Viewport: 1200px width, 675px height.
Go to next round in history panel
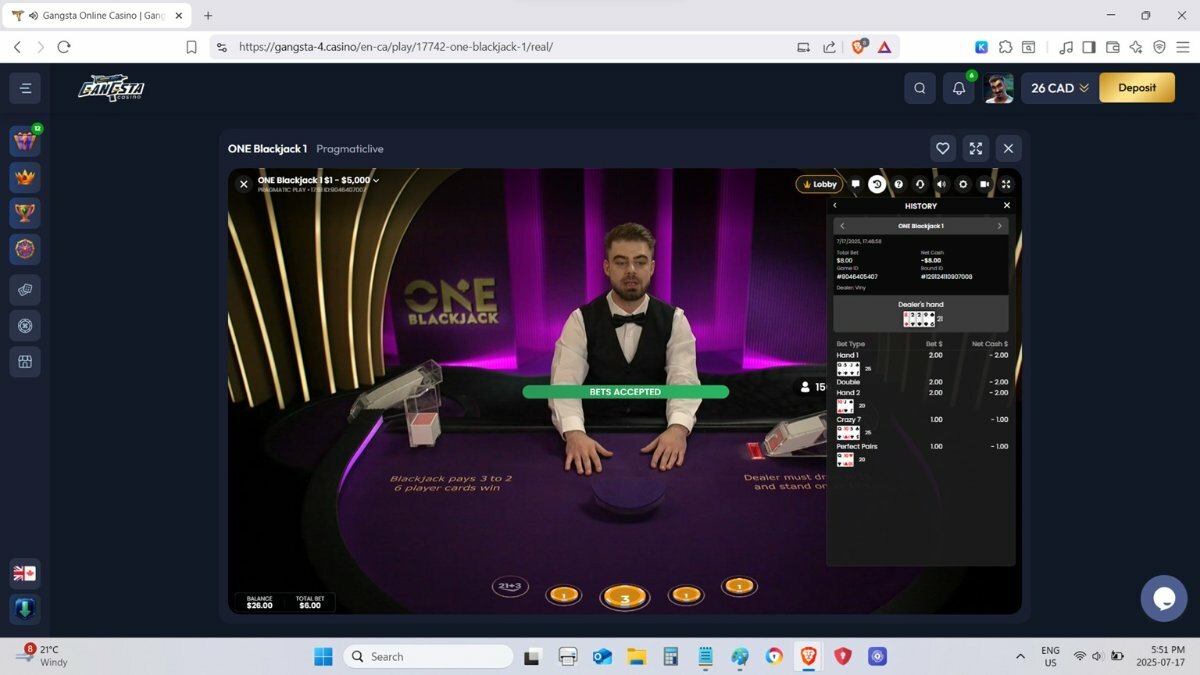point(999,226)
